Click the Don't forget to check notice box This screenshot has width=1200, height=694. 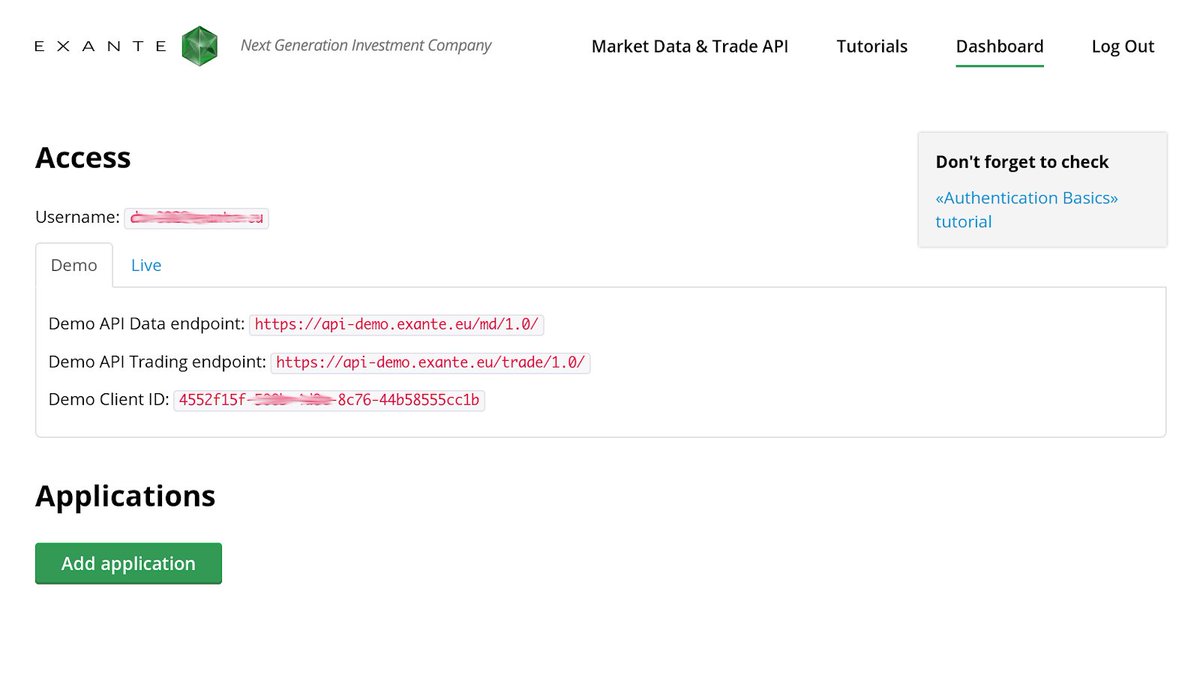point(1042,189)
